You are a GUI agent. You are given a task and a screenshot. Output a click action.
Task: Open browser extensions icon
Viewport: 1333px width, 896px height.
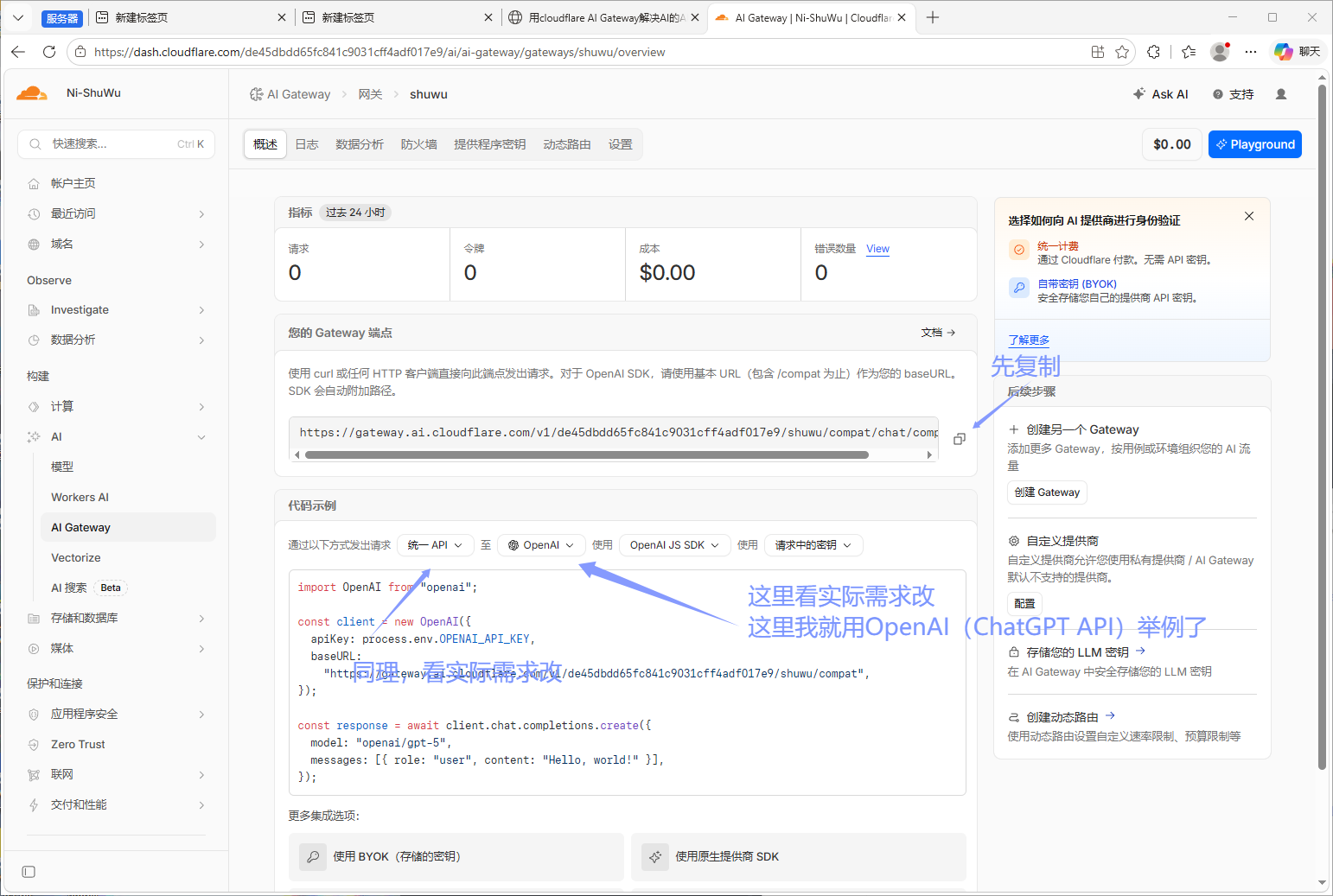(1153, 52)
